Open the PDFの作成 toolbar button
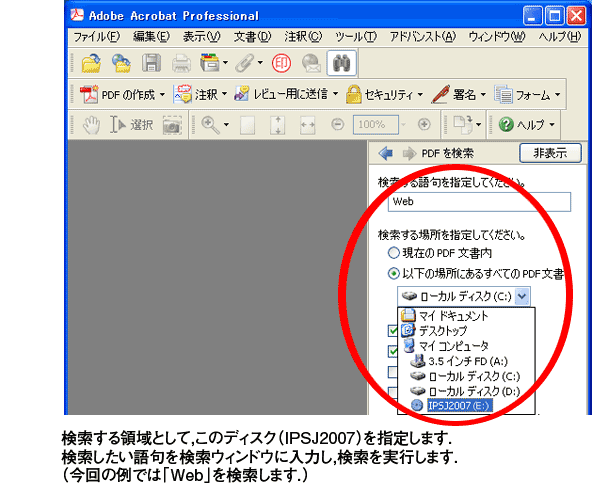 pyautogui.click(x=122, y=95)
